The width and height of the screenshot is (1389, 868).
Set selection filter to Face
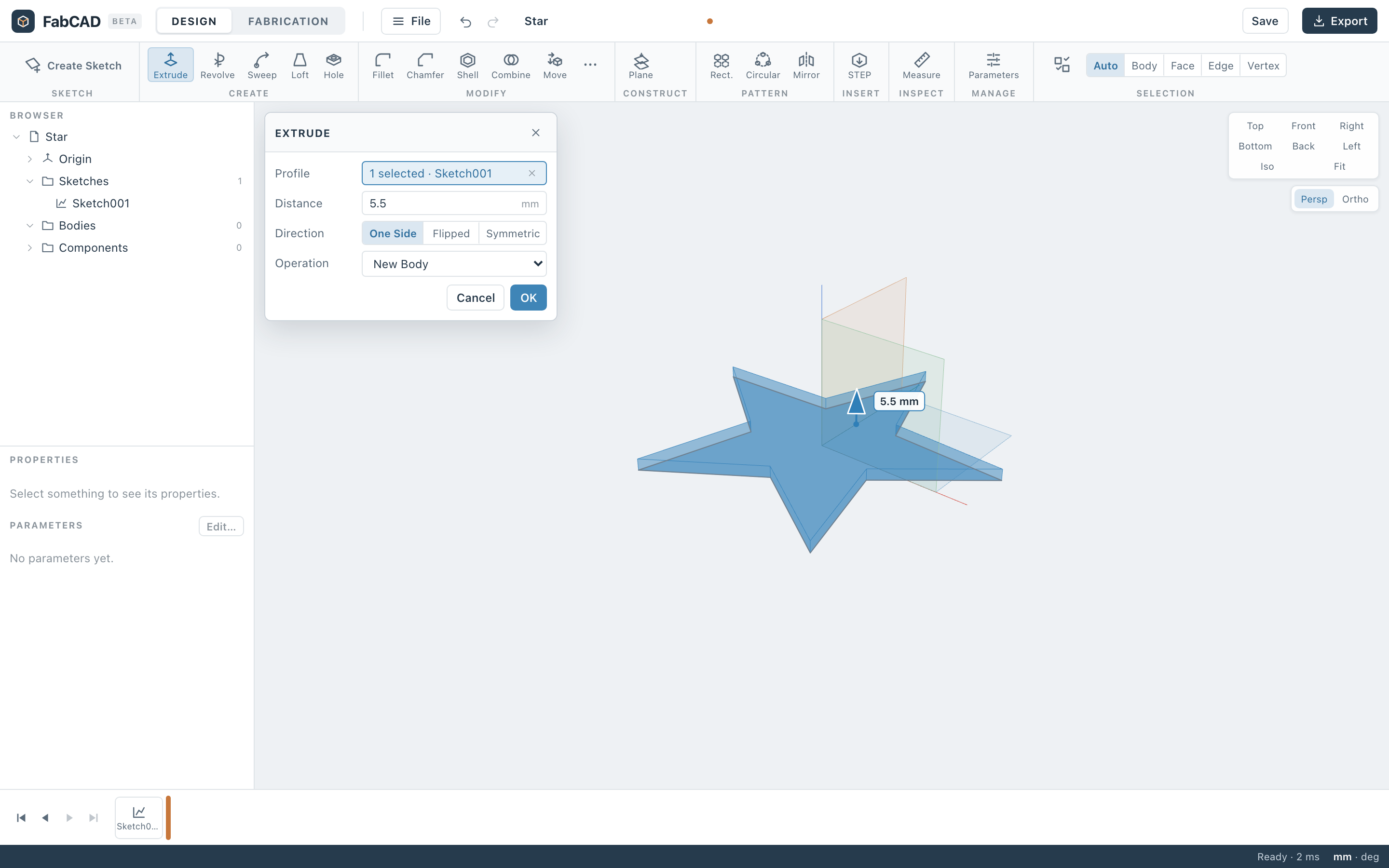[1183, 66]
